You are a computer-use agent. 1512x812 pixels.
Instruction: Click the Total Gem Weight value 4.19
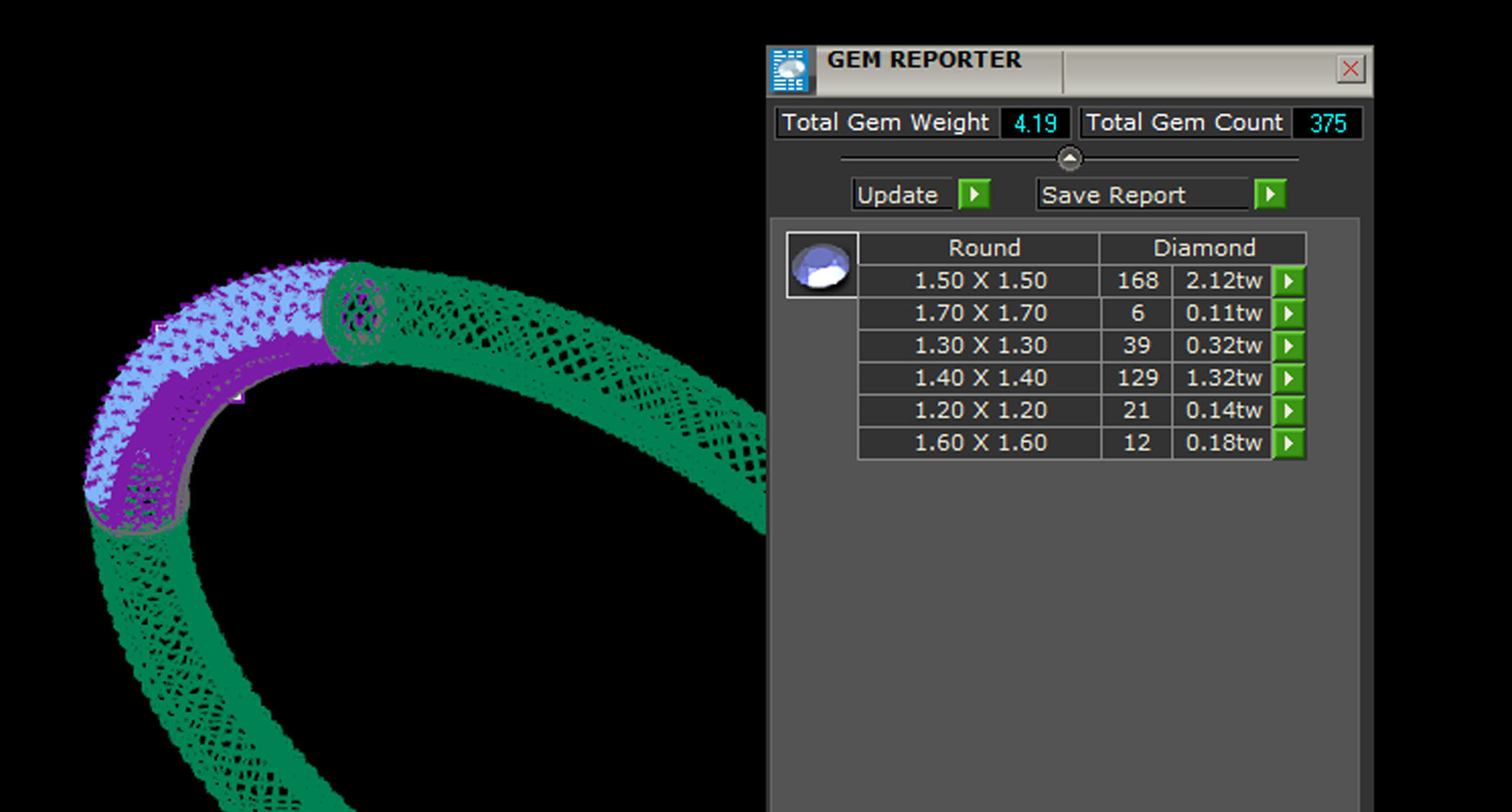[1035, 123]
